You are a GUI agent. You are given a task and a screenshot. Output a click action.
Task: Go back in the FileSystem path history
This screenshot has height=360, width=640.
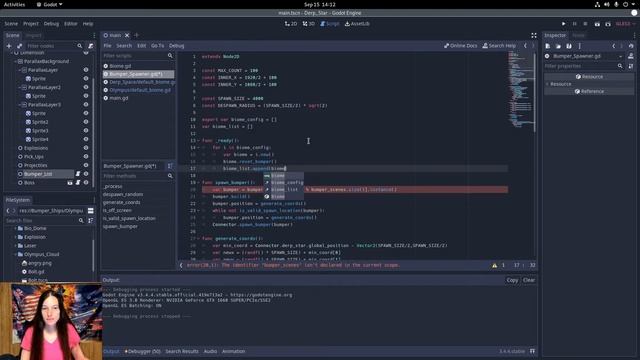pos(8,211)
